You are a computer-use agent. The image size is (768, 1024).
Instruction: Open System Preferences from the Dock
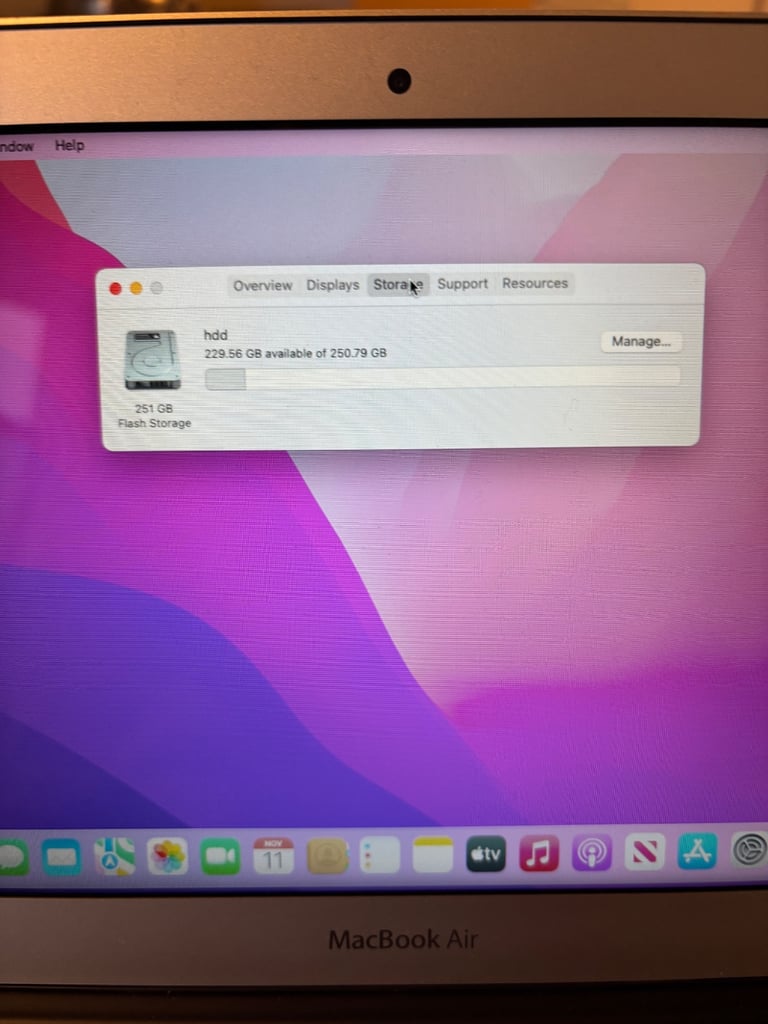(749, 850)
